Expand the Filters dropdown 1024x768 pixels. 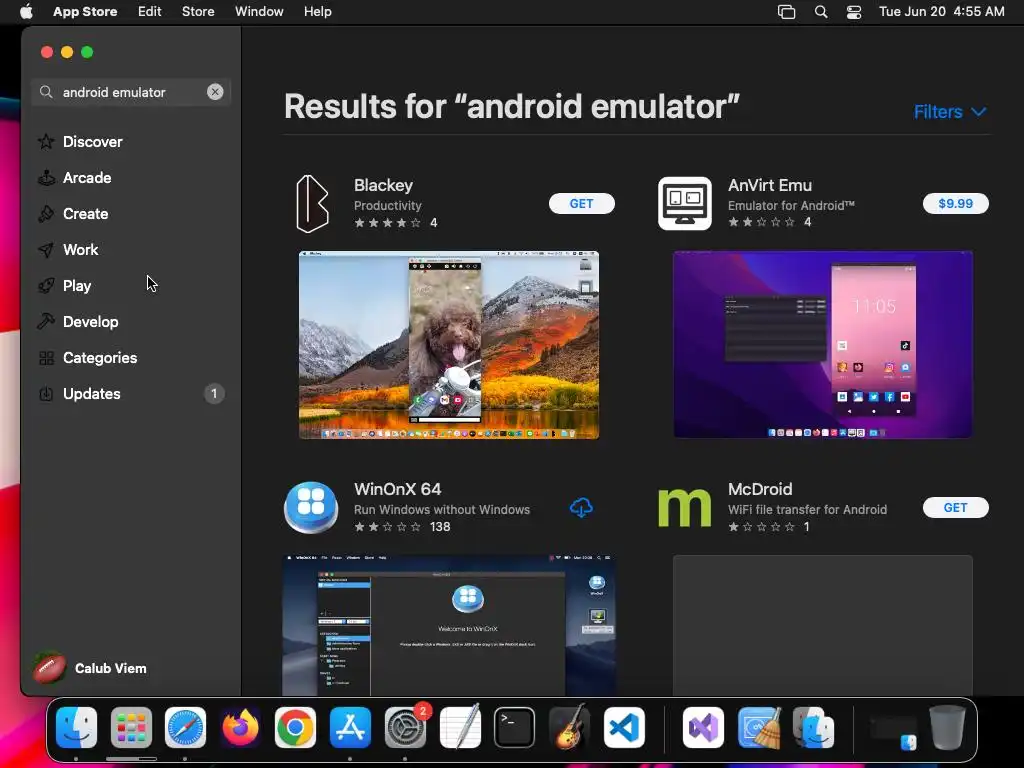point(950,112)
